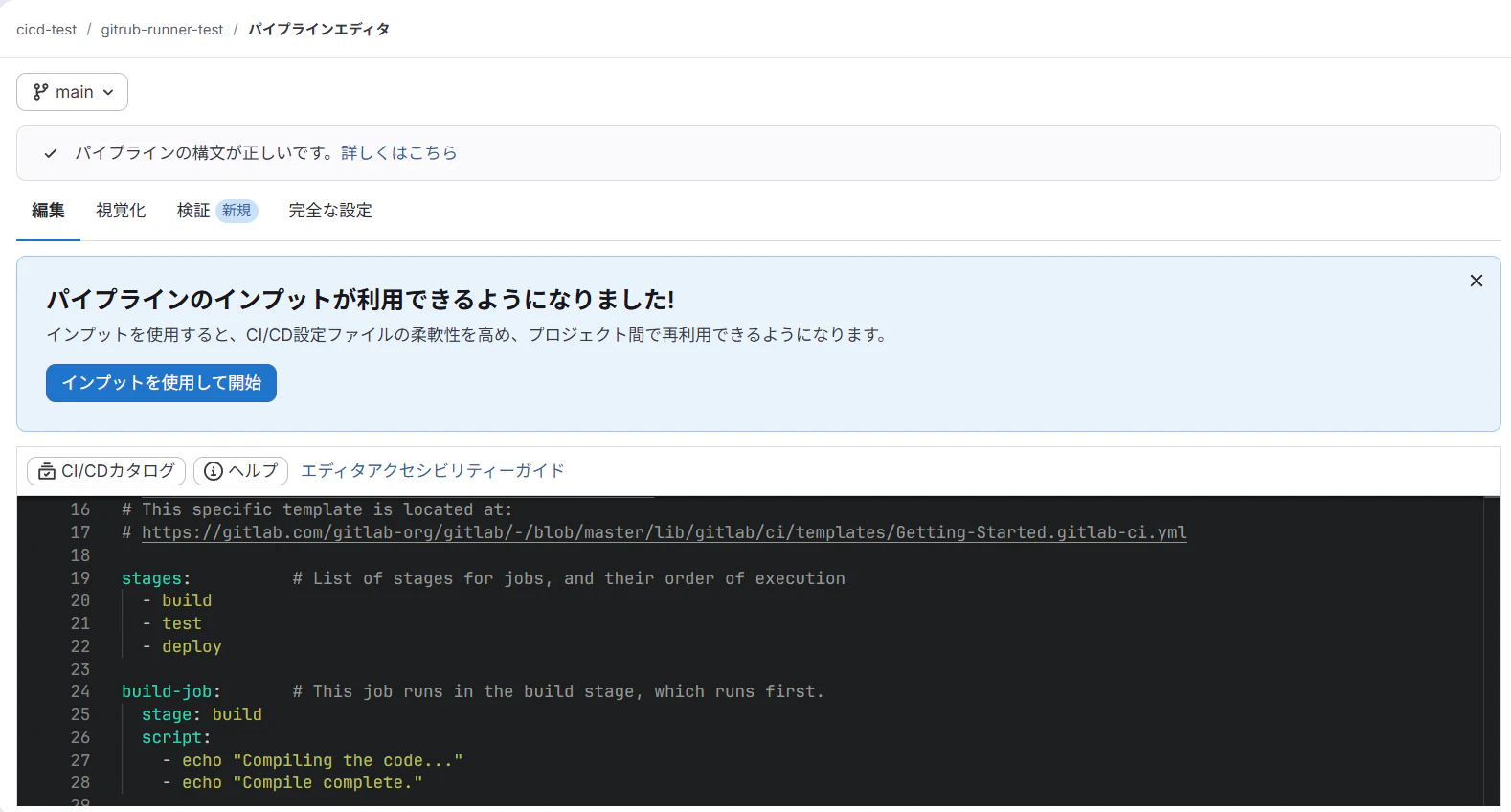Open the main branch selector dropdown
Image resolution: width=1511 pixels, height=812 pixels.
click(72, 92)
